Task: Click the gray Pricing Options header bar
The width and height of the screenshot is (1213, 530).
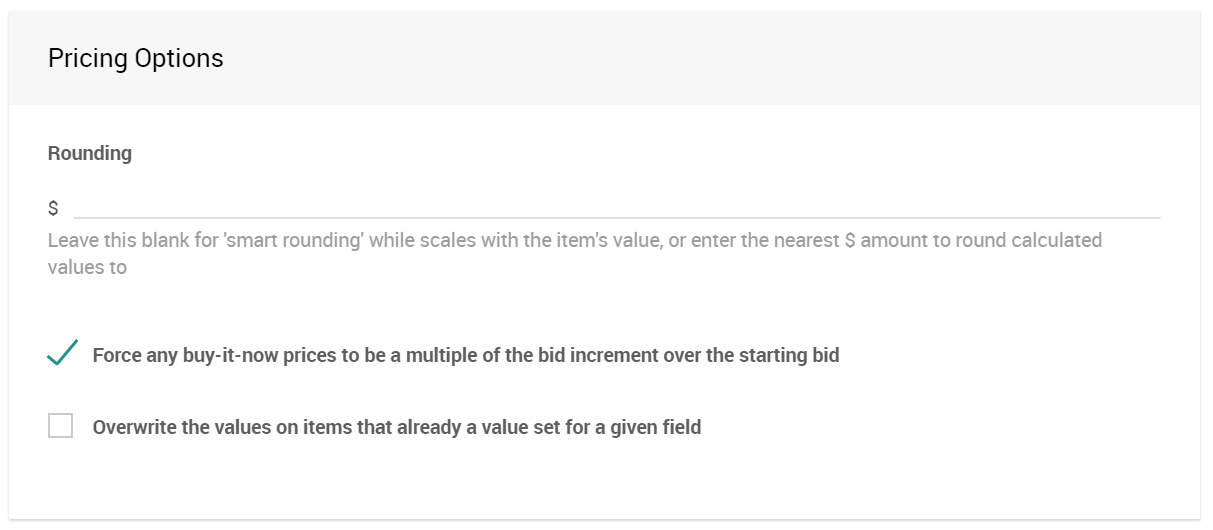Action: point(700,58)
